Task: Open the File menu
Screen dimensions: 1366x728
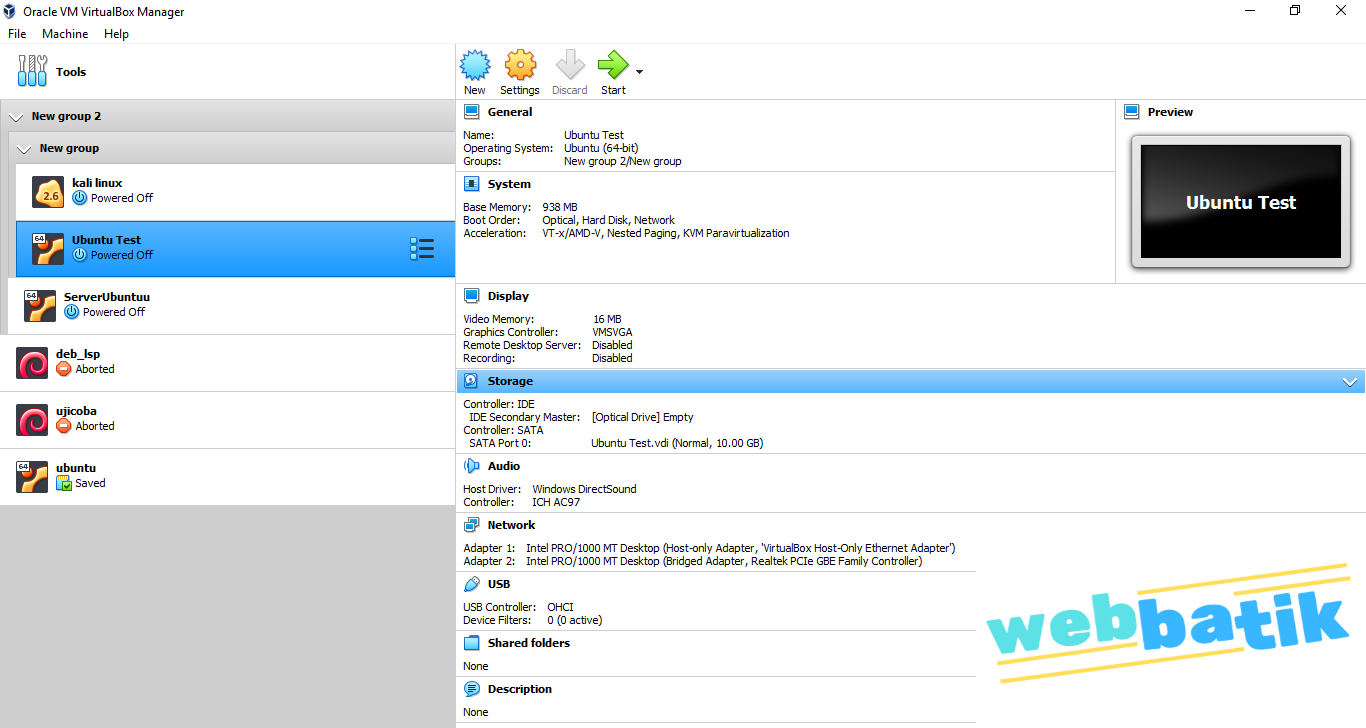Action: click(x=17, y=34)
